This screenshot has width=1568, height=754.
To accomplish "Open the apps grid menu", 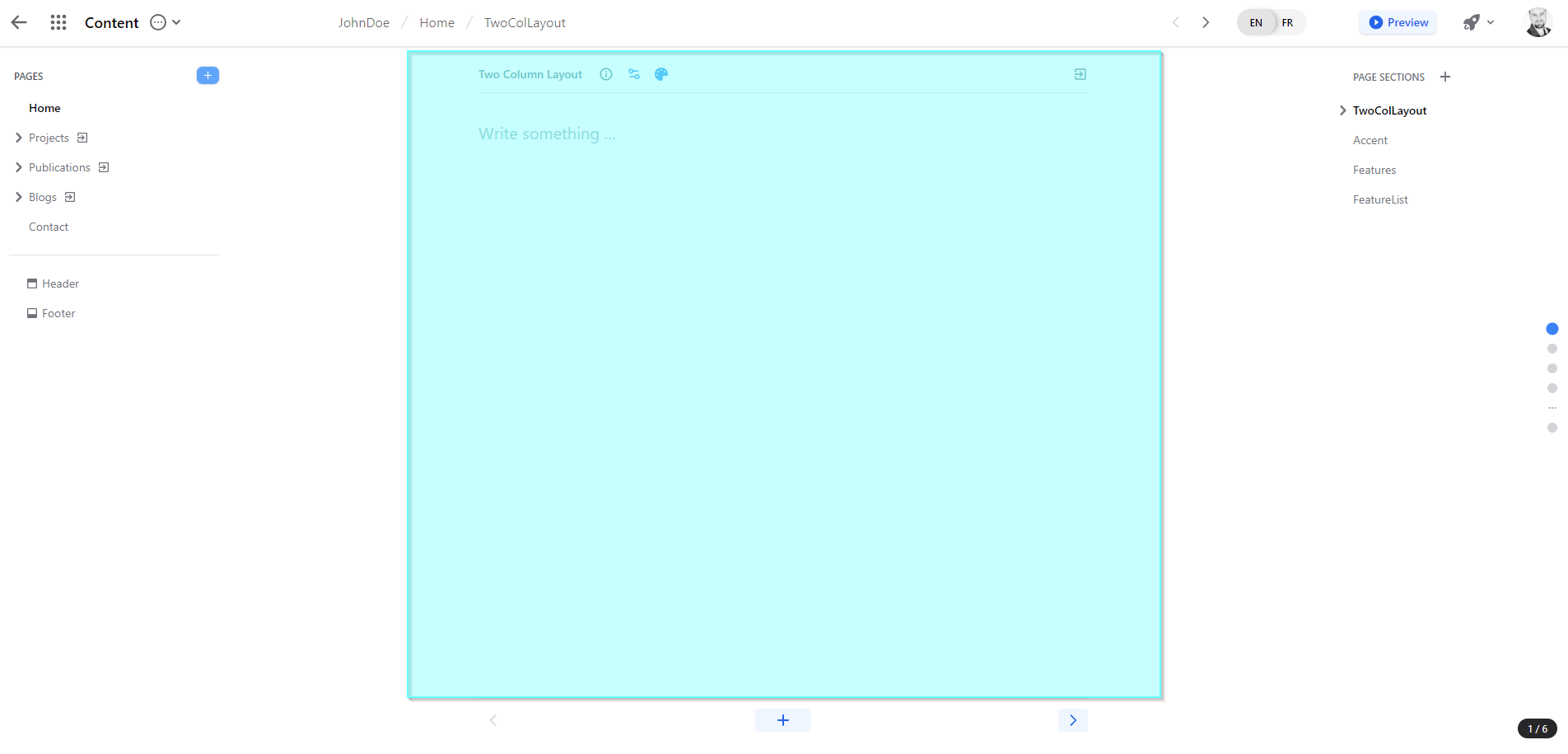I will point(58,22).
